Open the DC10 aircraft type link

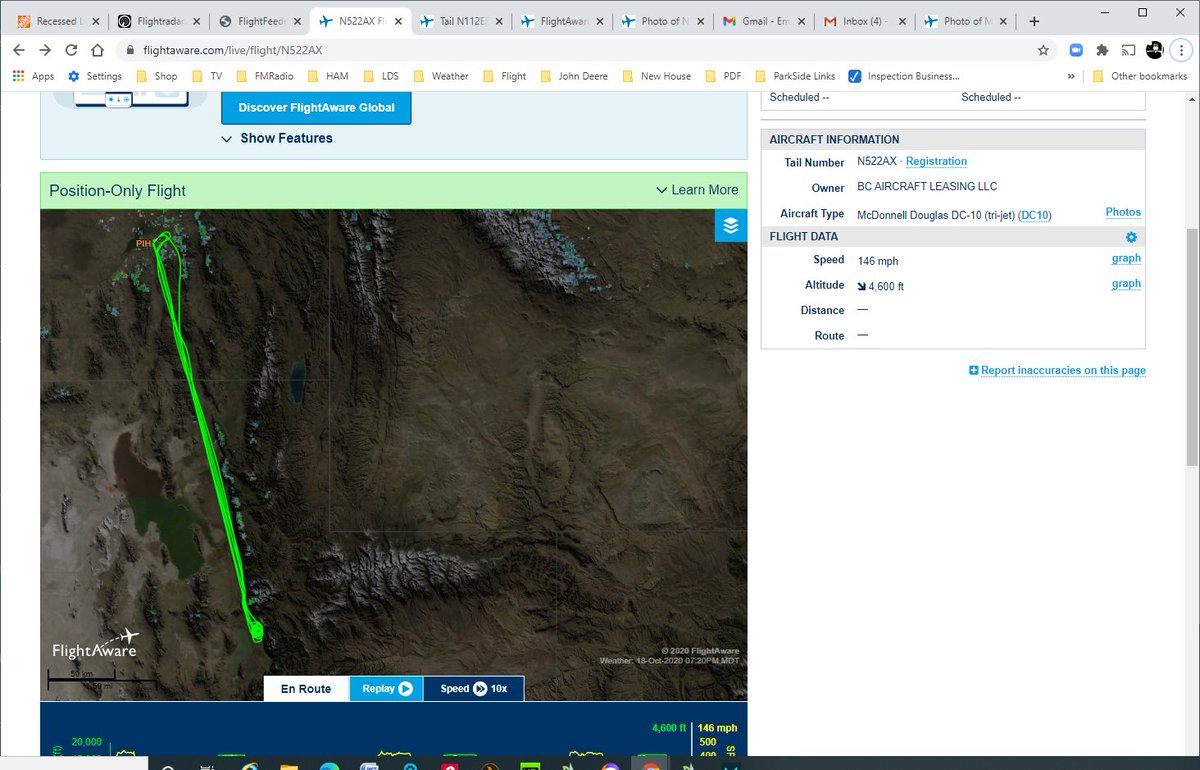pos(1035,215)
